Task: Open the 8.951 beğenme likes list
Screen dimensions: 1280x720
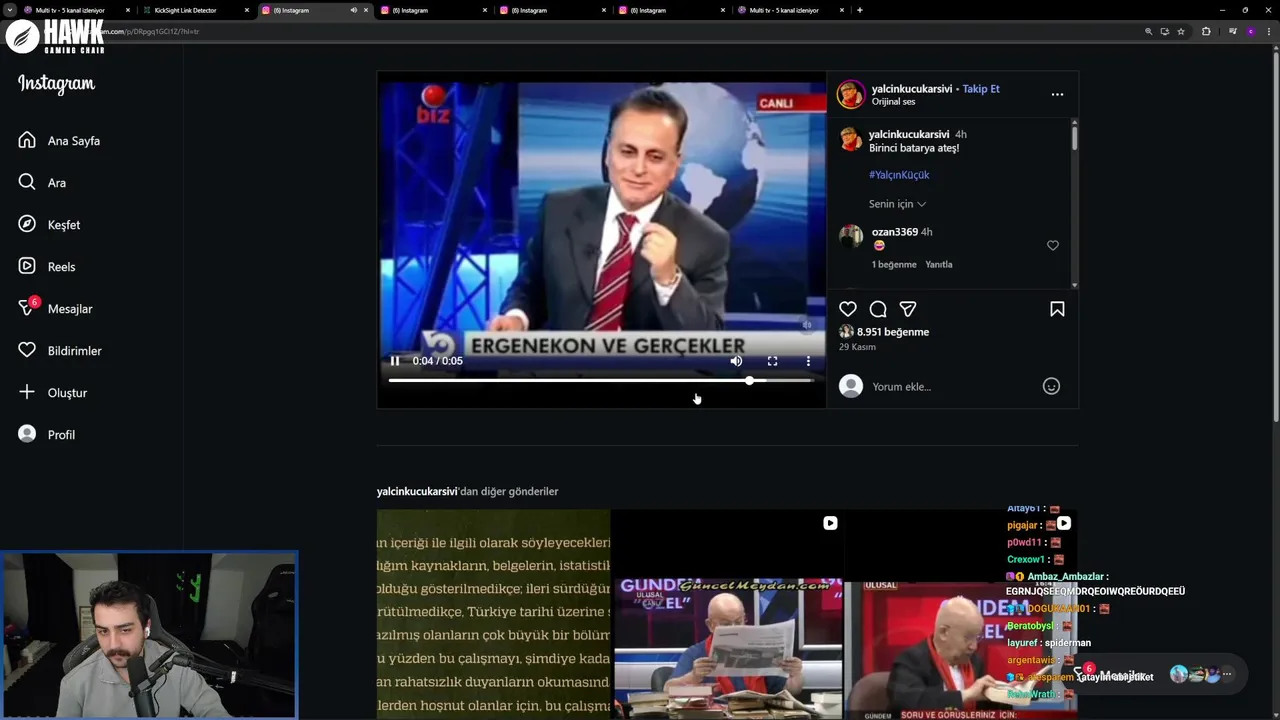Action: click(x=893, y=332)
